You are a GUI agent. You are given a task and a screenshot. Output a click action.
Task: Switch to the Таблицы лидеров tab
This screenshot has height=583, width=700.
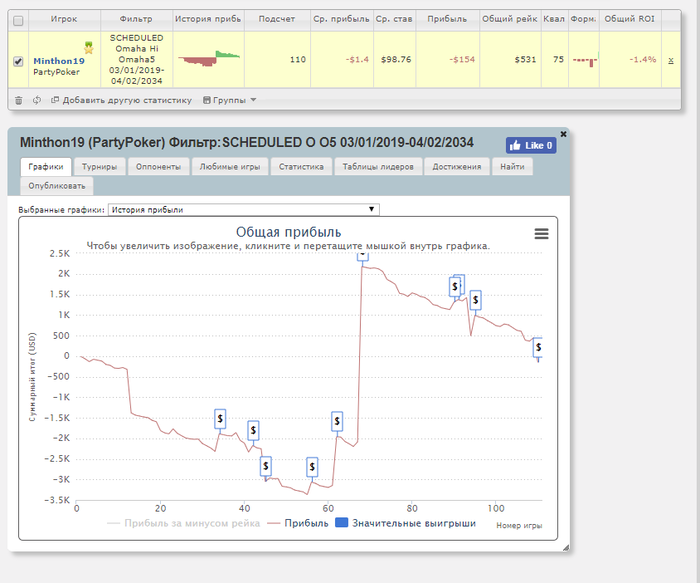[378, 167]
